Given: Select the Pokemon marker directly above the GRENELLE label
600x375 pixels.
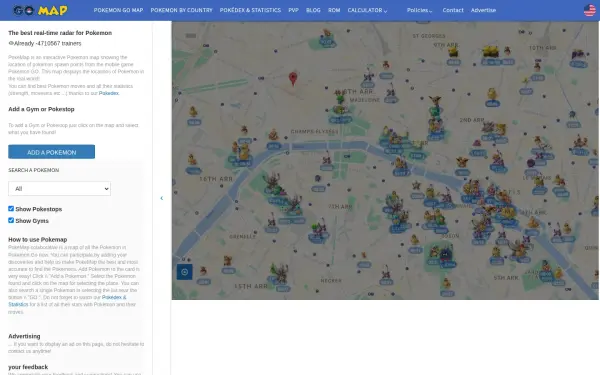Looking at the screenshot, I should [272, 221].
